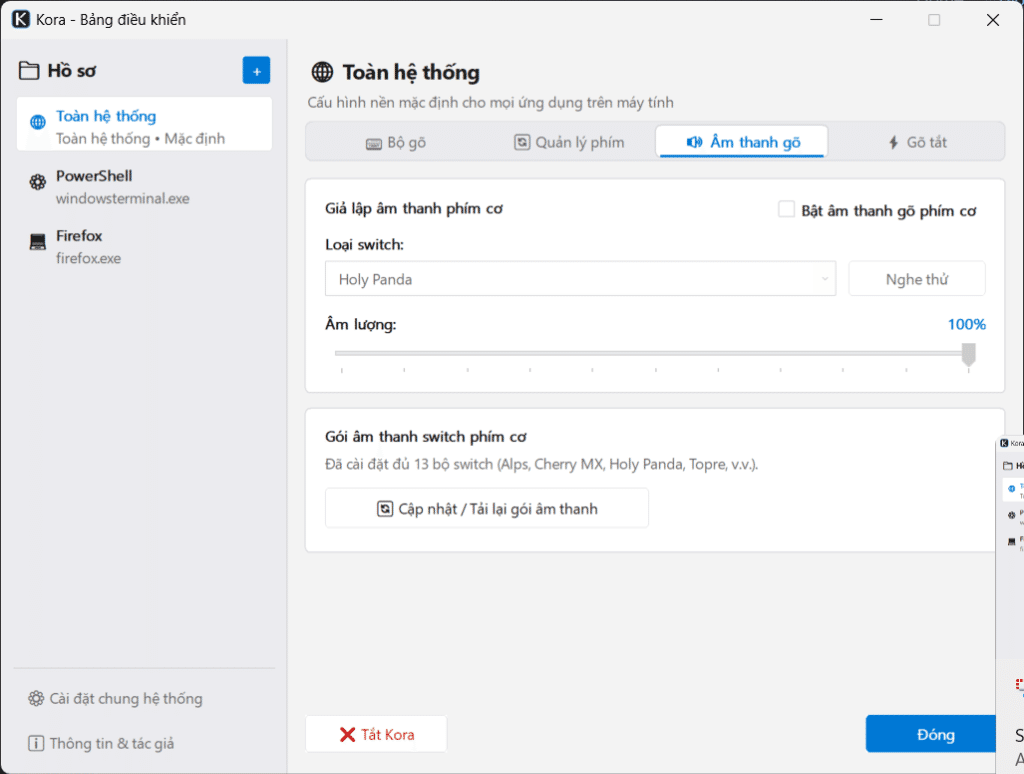Screen dimensions: 1024x774
Task: Go to the Gõ tắt tab
Action: [916, 142]
